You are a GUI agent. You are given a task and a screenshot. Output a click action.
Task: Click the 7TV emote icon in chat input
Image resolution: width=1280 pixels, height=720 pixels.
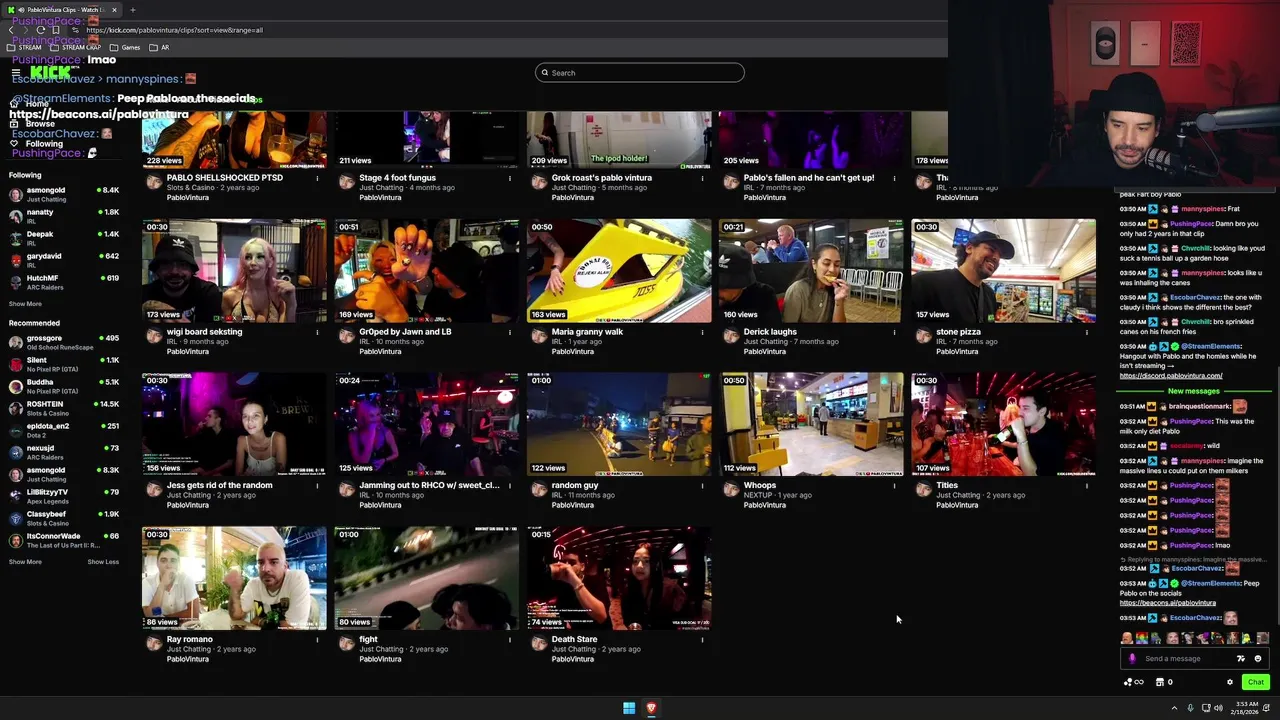pyautogui.click(x=1241, y=659)
